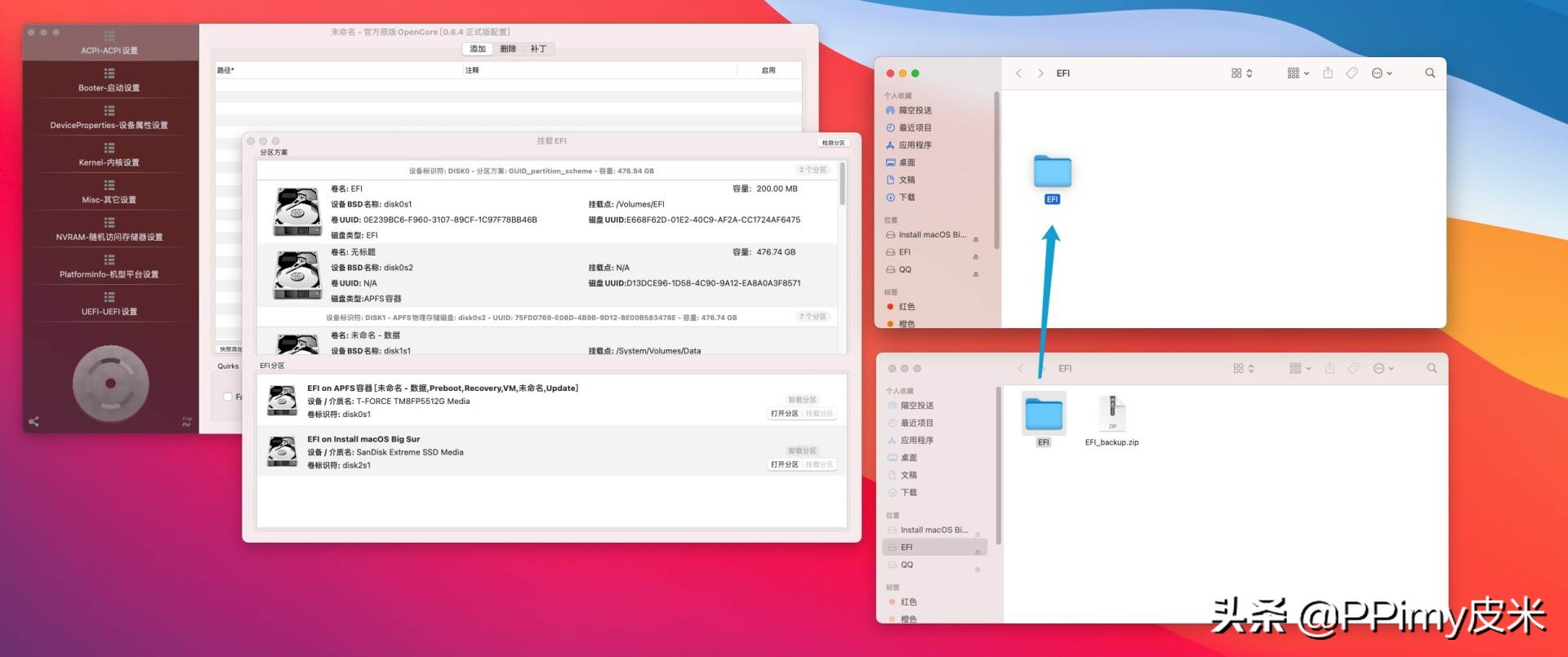The height and width of the screenshot is (657, 1568).
Task: Open NVRAM-随机访问存储器设置 sidebar item
Action: [109, 229]
